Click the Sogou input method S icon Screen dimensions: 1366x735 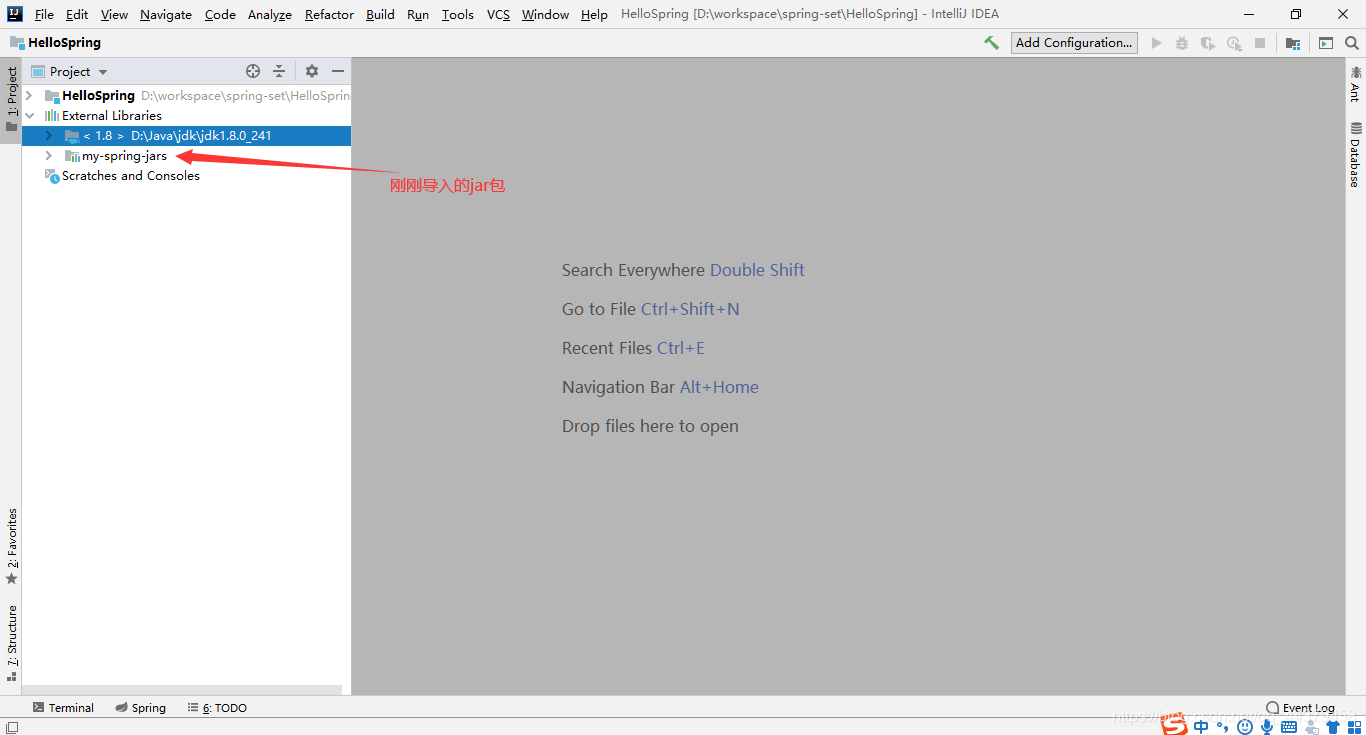[1174, 725]
